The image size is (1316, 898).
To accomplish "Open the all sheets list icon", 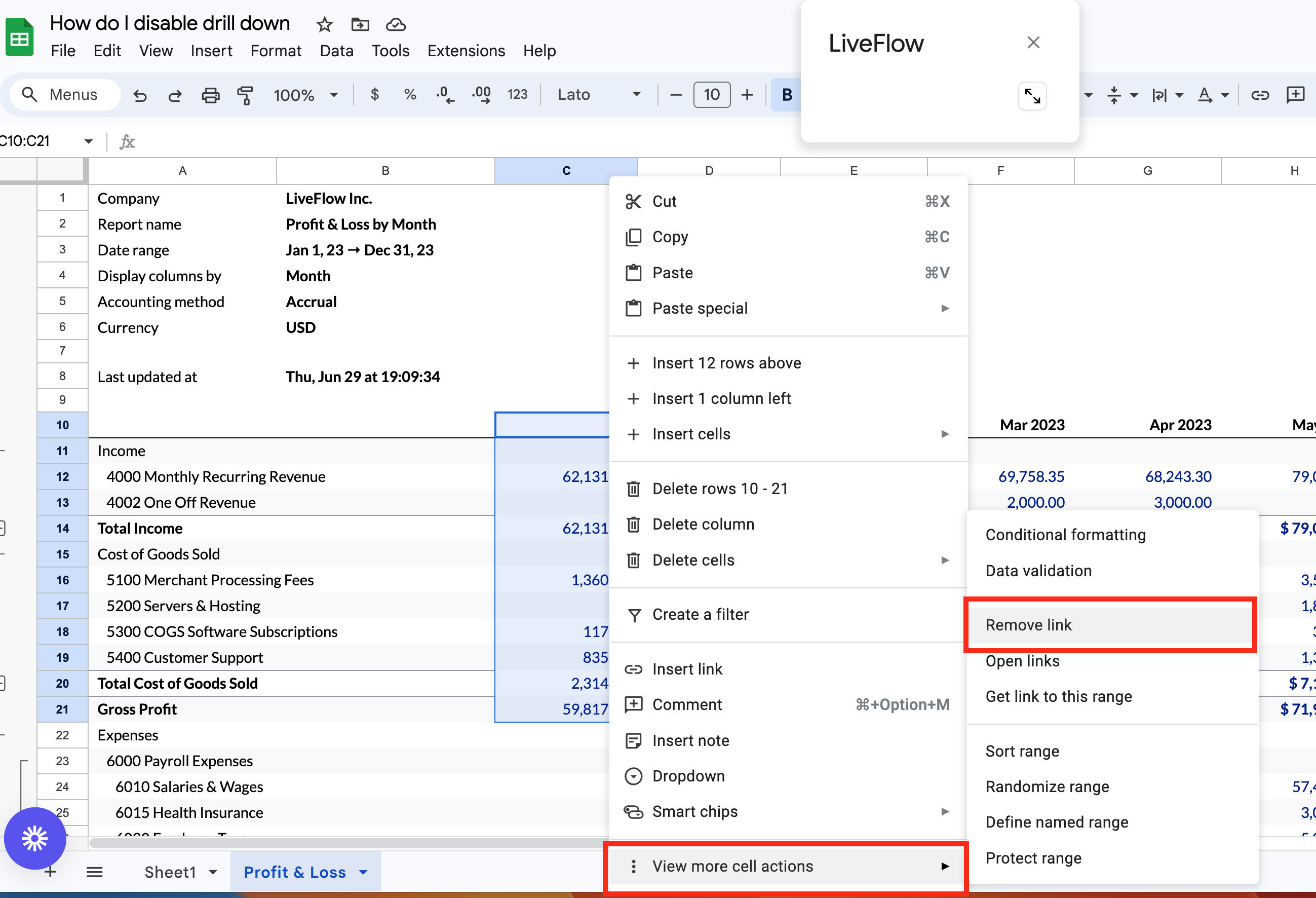I will coord(95,872).
